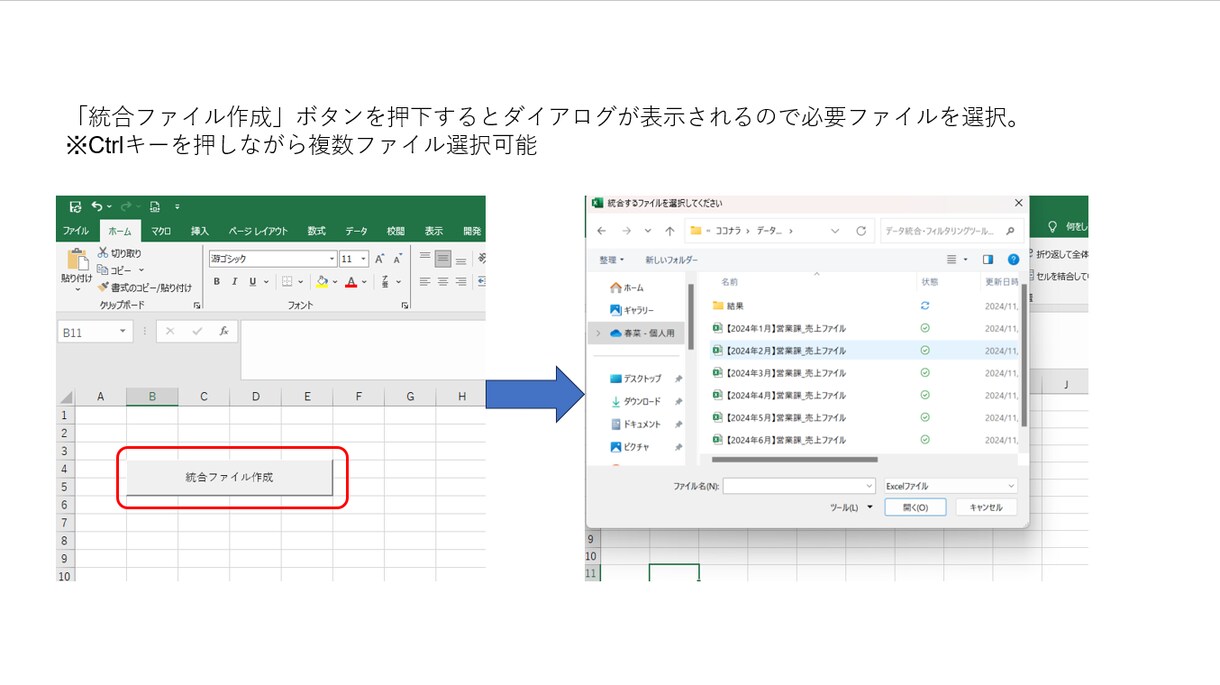Select column B header

pos(152,397)
